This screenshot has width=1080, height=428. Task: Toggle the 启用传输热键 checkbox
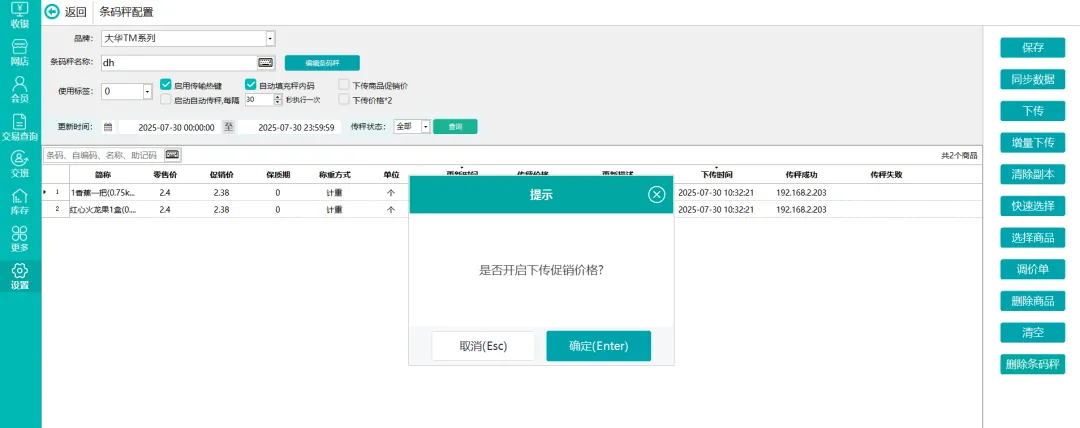coord(166,86)
